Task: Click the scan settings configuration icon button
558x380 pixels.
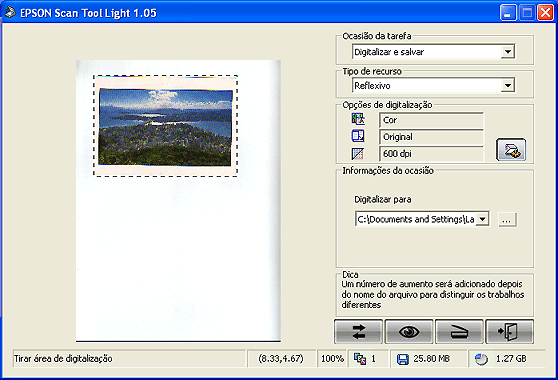Action: point(511,150)
